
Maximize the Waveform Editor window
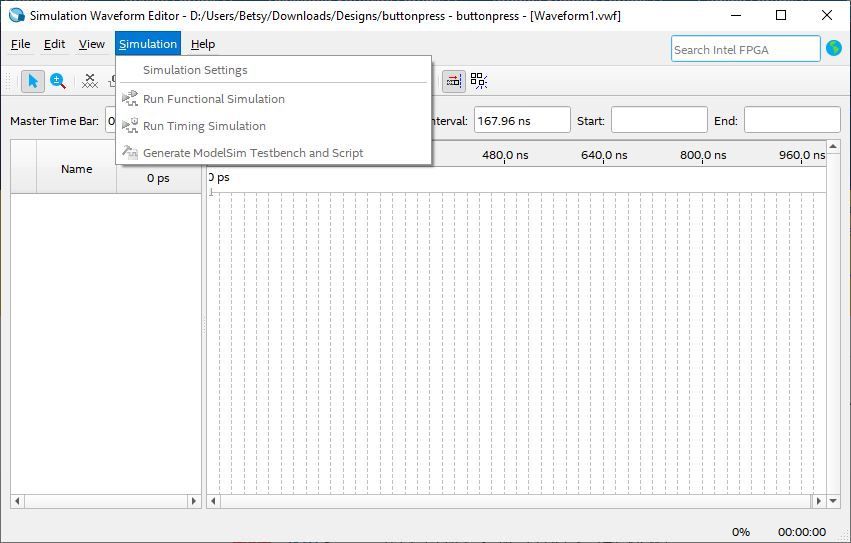click(781, 15)
